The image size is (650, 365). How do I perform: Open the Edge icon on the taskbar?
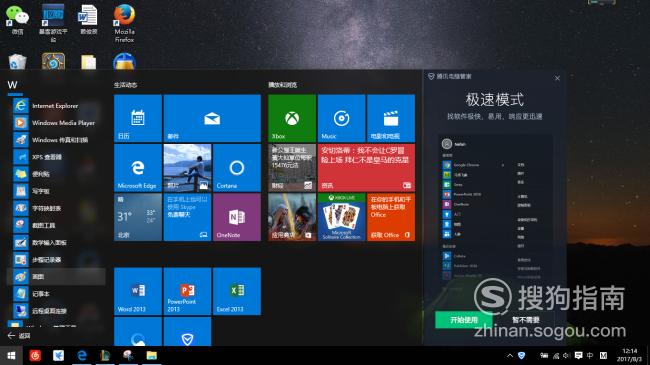click(82, 355)
